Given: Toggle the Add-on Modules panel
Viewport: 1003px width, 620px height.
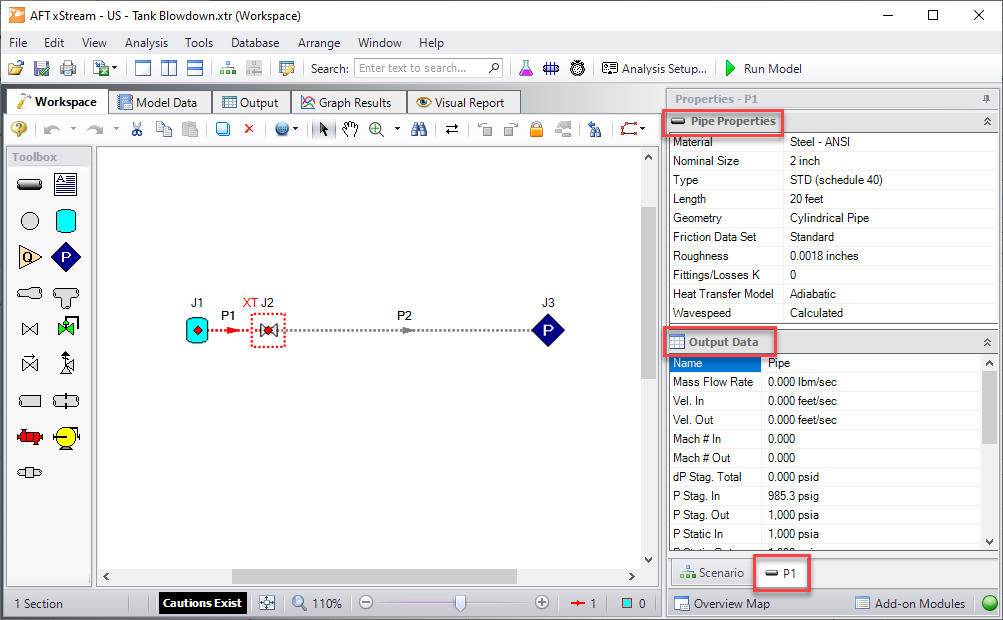Looking at the screenshot, I should pos(910,603).
